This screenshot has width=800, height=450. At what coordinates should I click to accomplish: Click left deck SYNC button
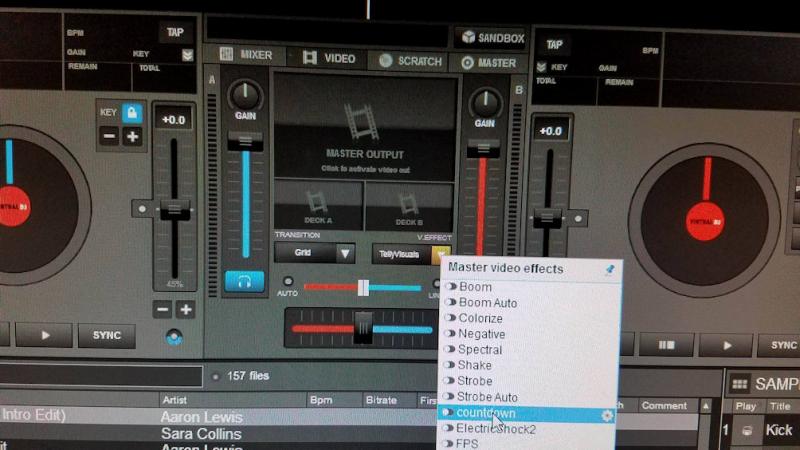[x=107, y=335]
